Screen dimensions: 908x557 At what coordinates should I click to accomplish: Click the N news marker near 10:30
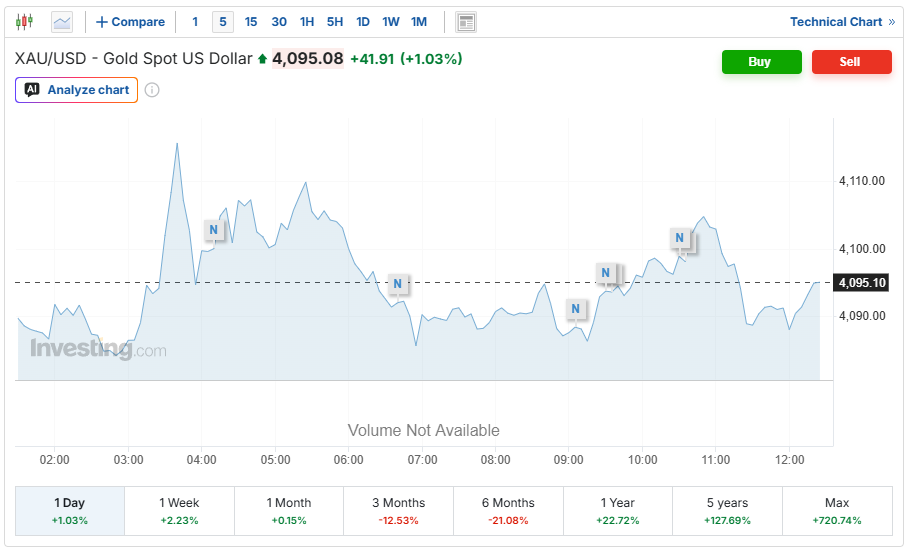[x=679, y=237]
